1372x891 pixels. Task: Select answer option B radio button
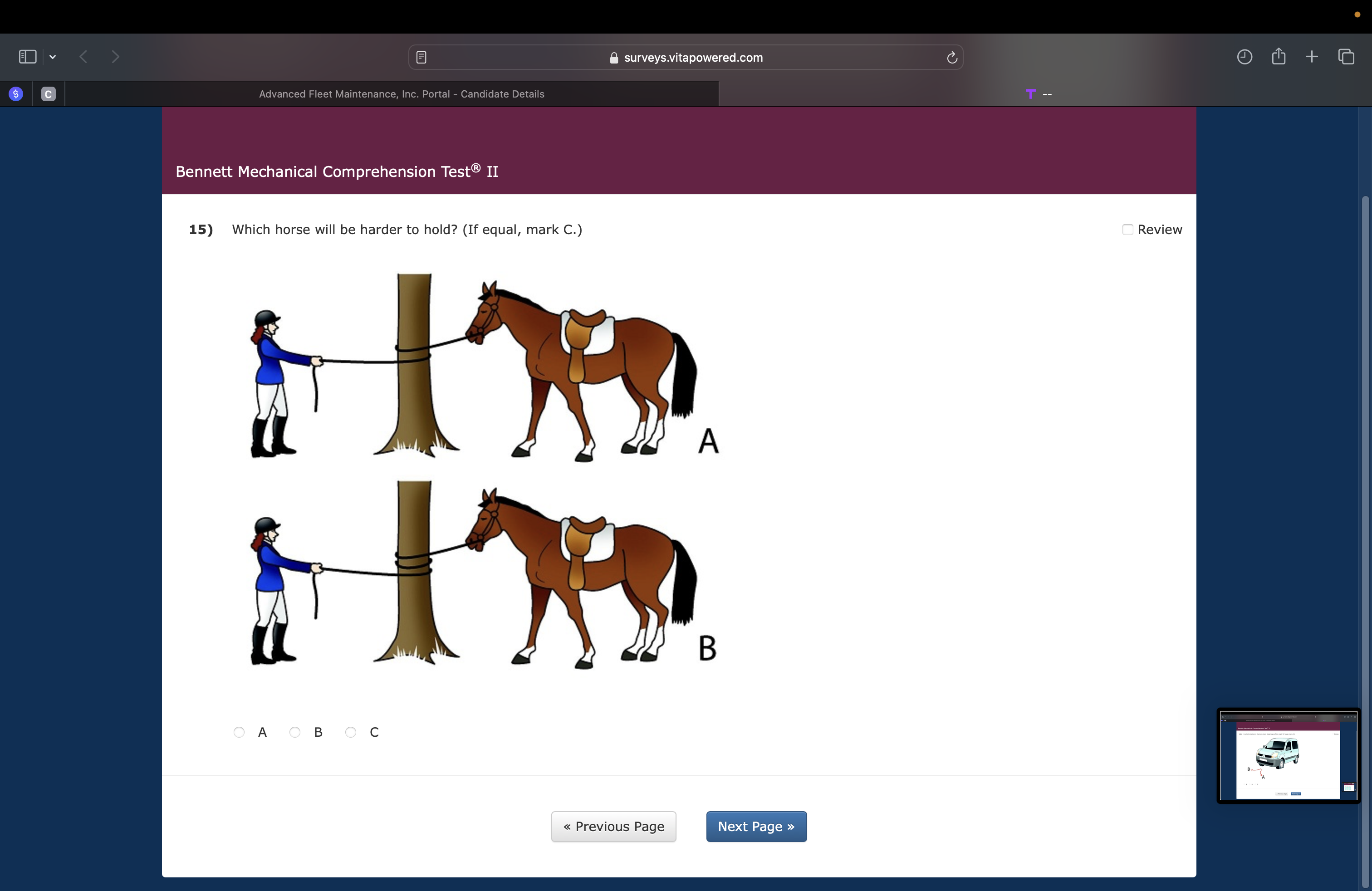(x=294, y=732)
